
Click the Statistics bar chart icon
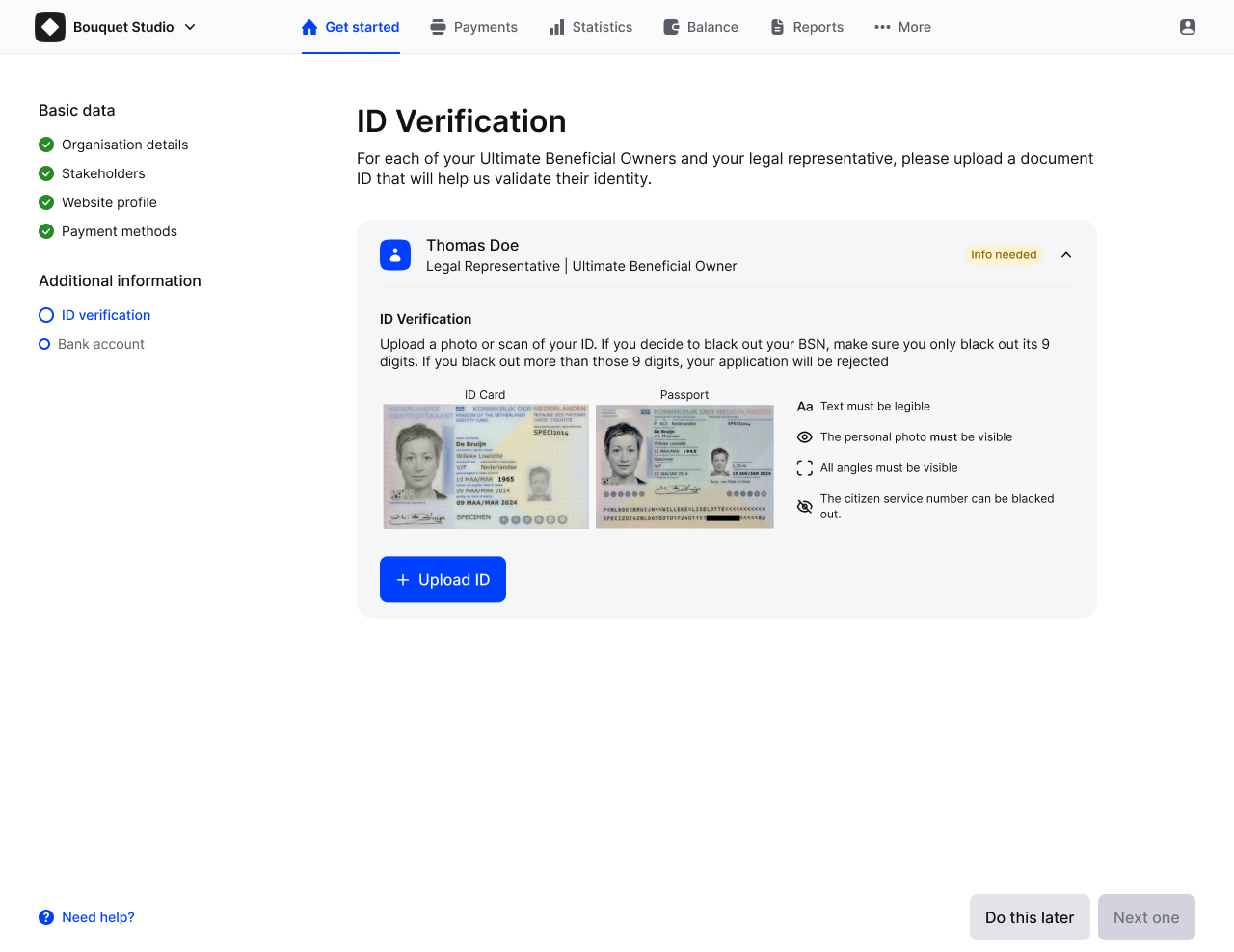(556, 27)
